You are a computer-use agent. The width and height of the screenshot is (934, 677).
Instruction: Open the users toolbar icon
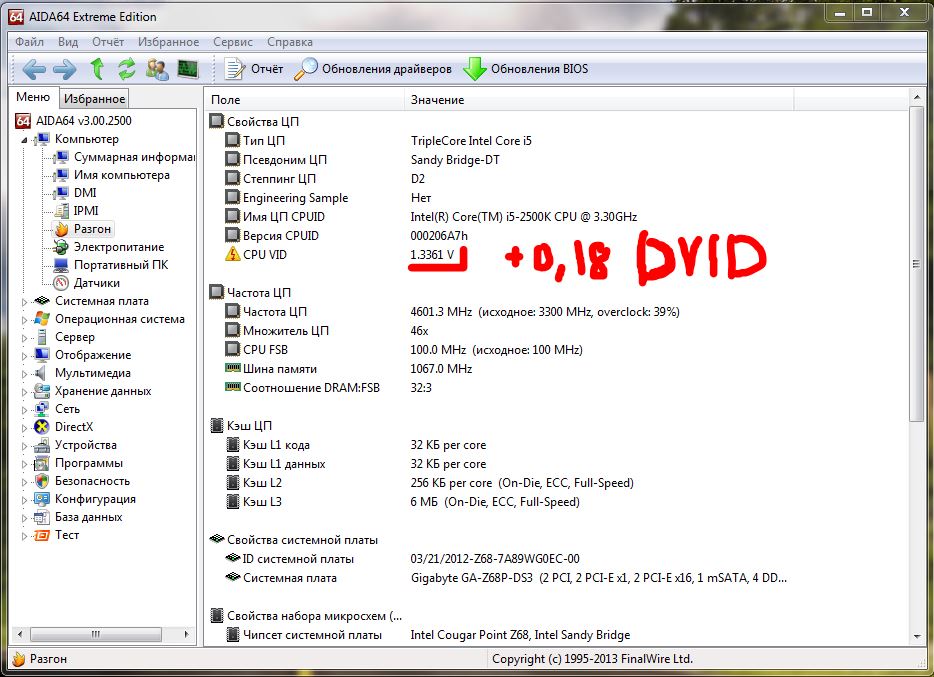[x=157, y=69]
